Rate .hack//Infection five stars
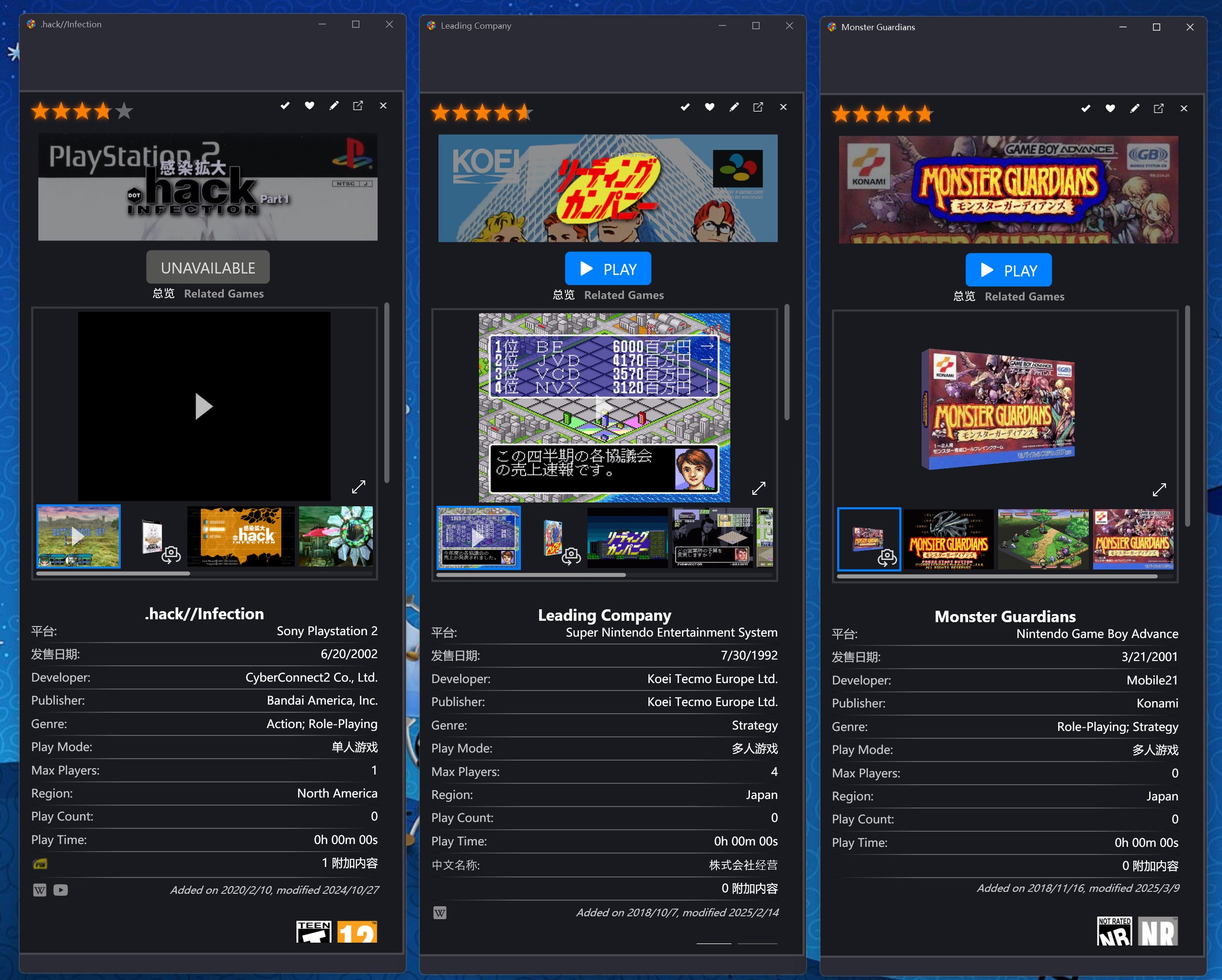 tap(124, 111)
